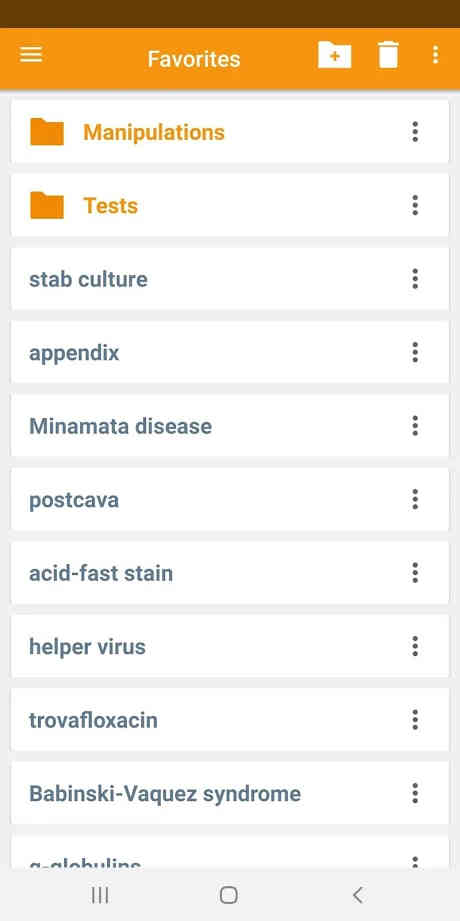Tap Android home button
The image size is (460, 921).
pos(229,895)
